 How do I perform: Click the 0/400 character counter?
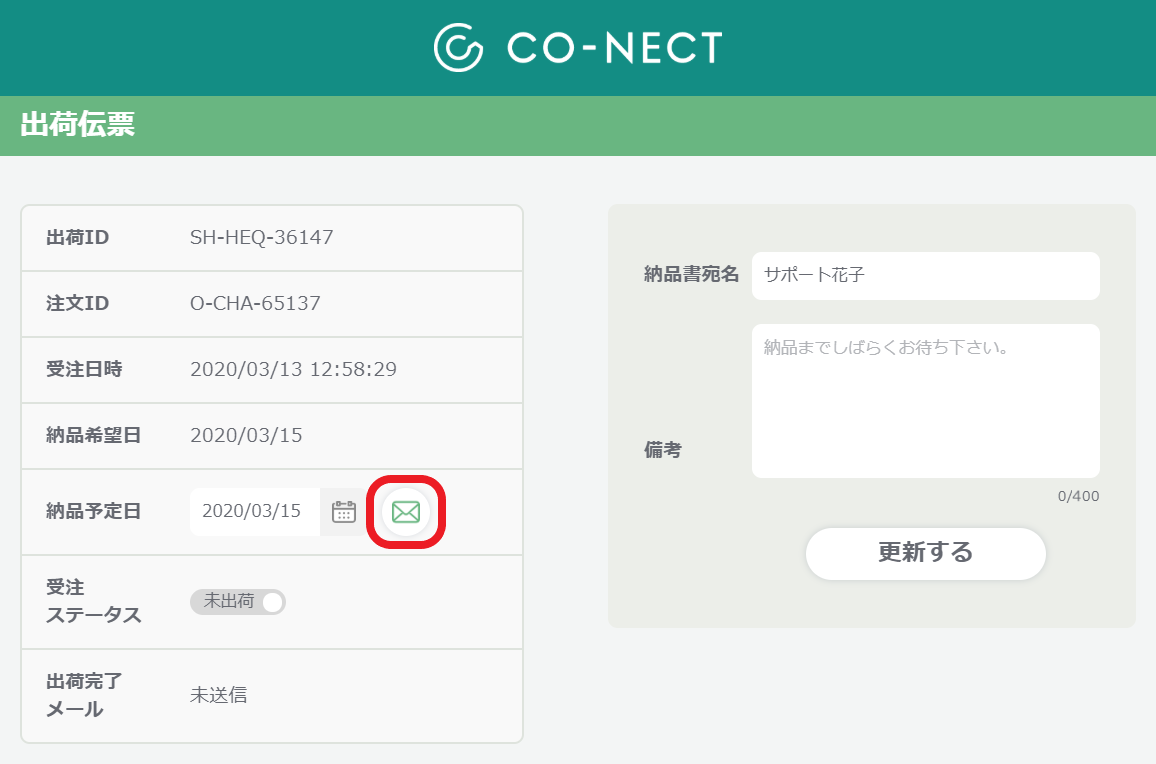(x=1078, y=496)
